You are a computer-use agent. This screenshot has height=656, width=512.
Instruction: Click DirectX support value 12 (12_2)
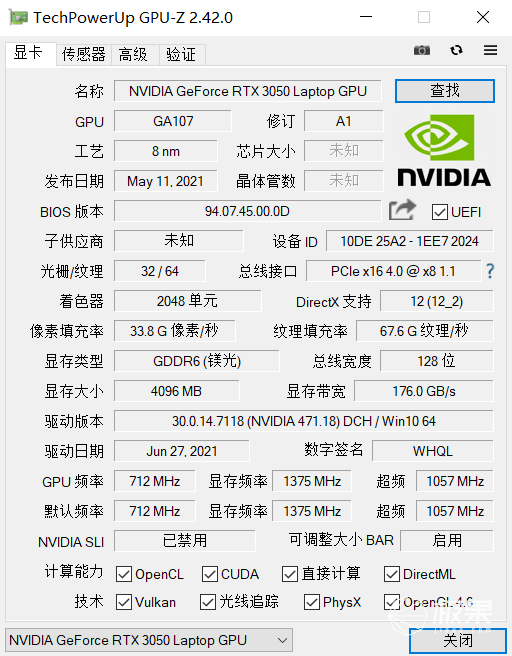[437, 301]
